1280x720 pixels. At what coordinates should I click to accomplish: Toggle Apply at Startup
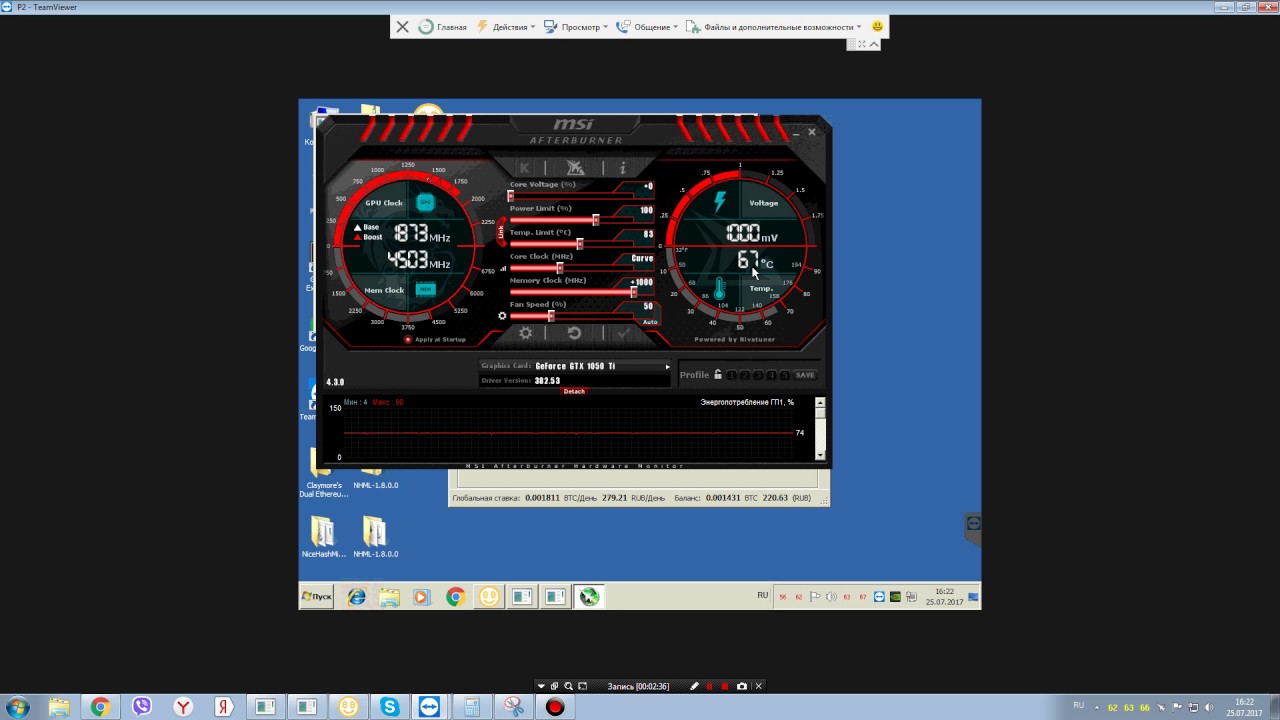coord(434,339)
